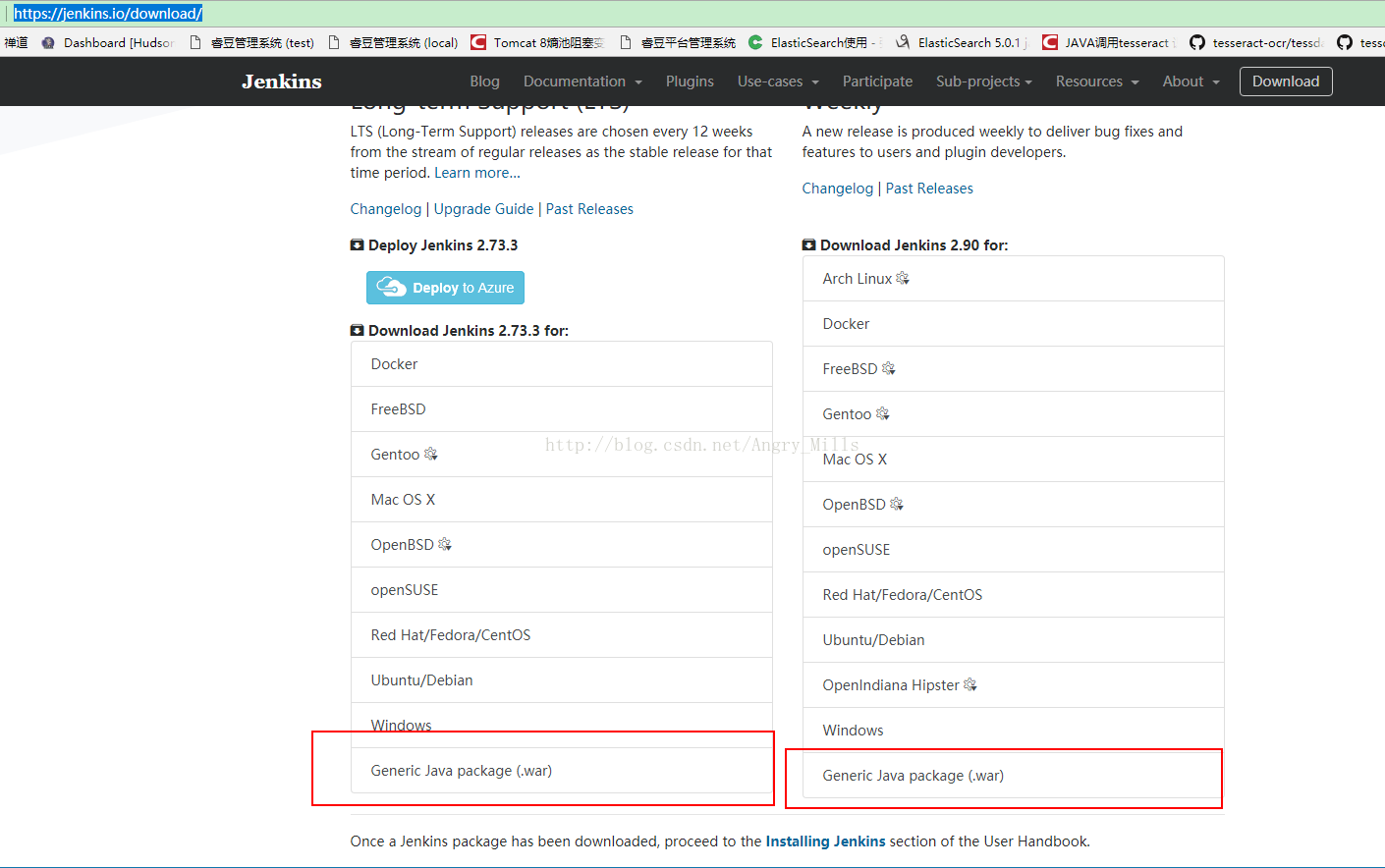This screenshot has height=868, width=1385.
Task: Select Docker under Jenkins 2.90
Action: click(1014, 324)
